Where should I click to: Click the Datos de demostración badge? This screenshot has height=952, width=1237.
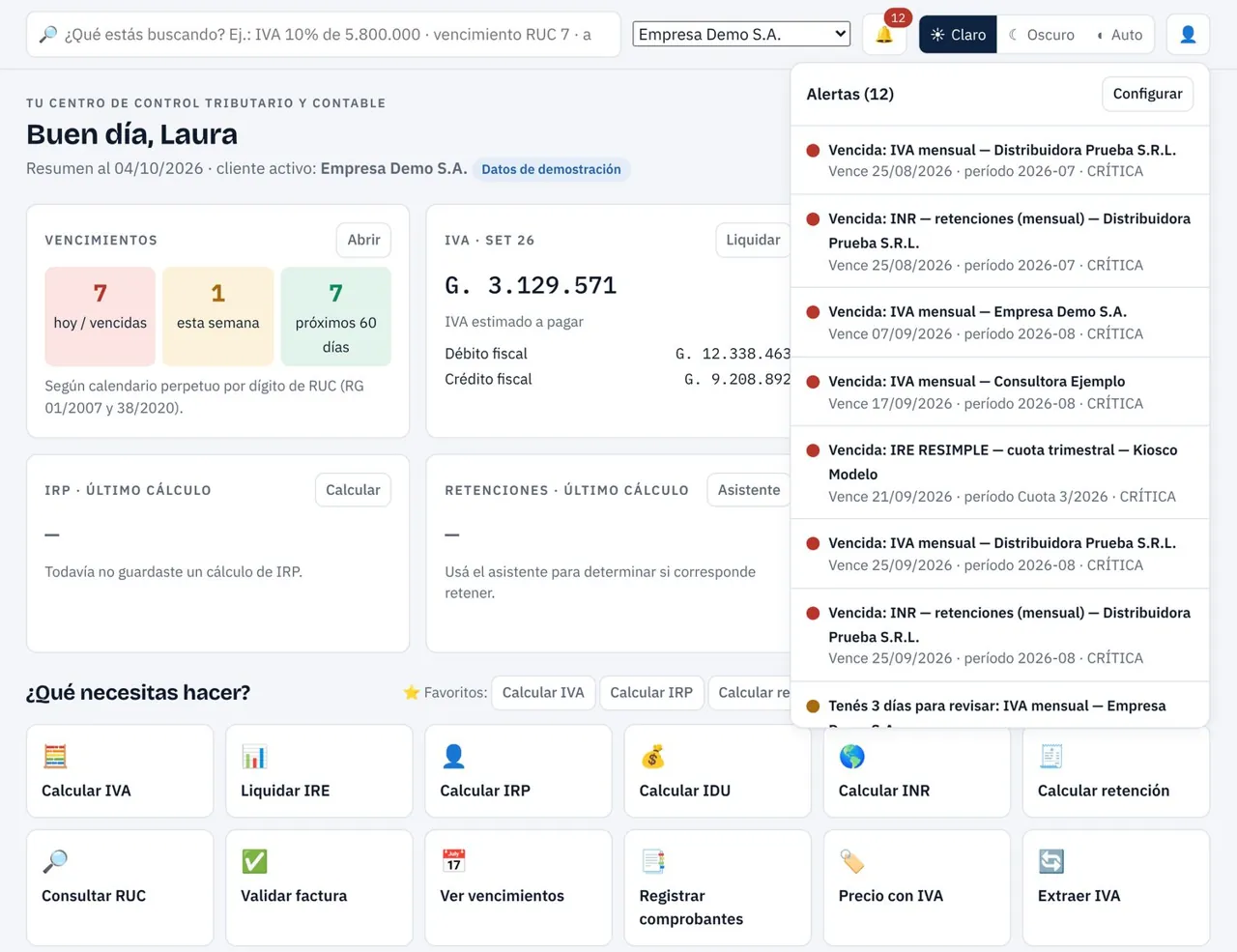click(x=551, y=169)
